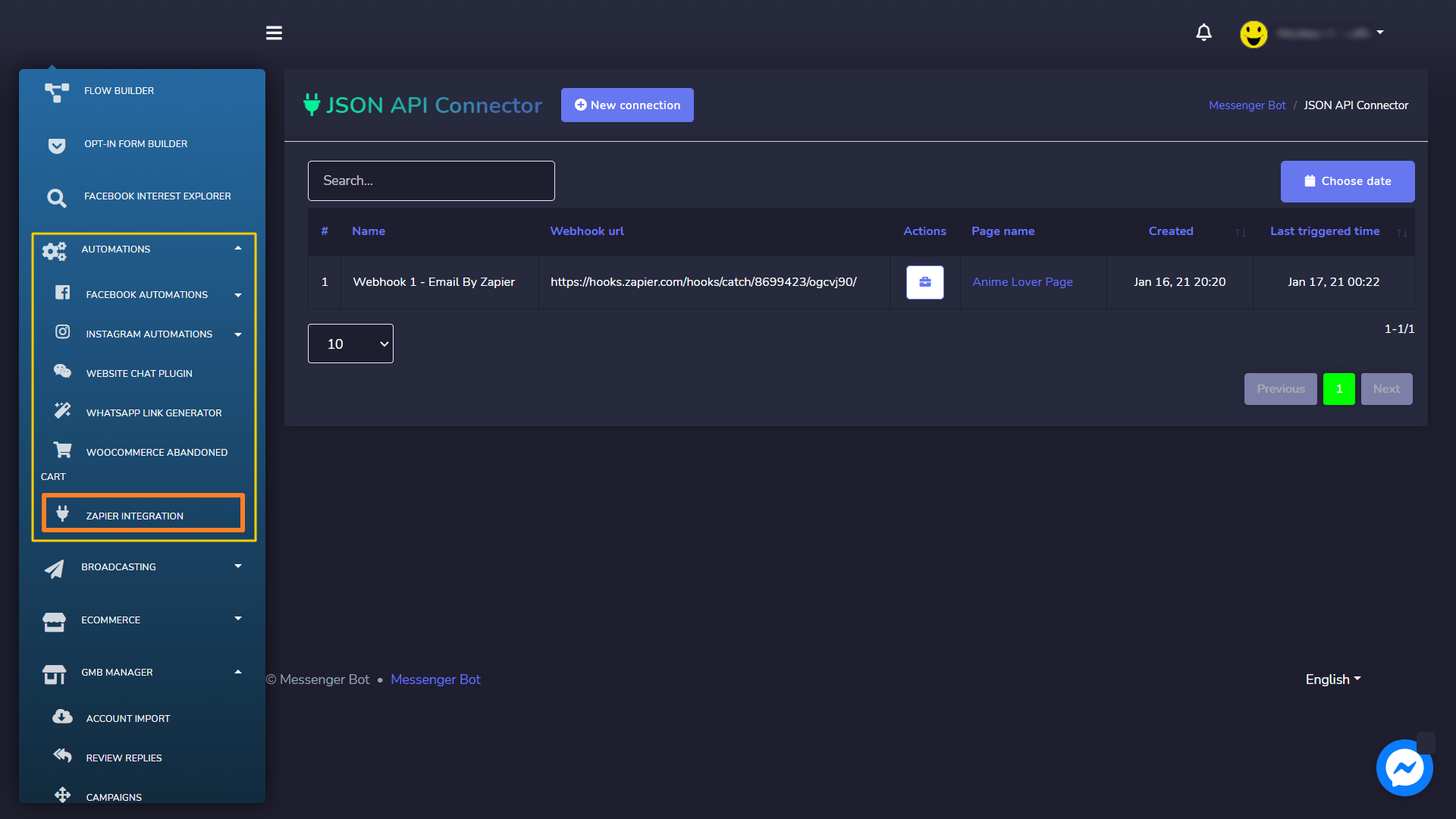Click the Flow Builder icon in sidebar

click(56, 91)
